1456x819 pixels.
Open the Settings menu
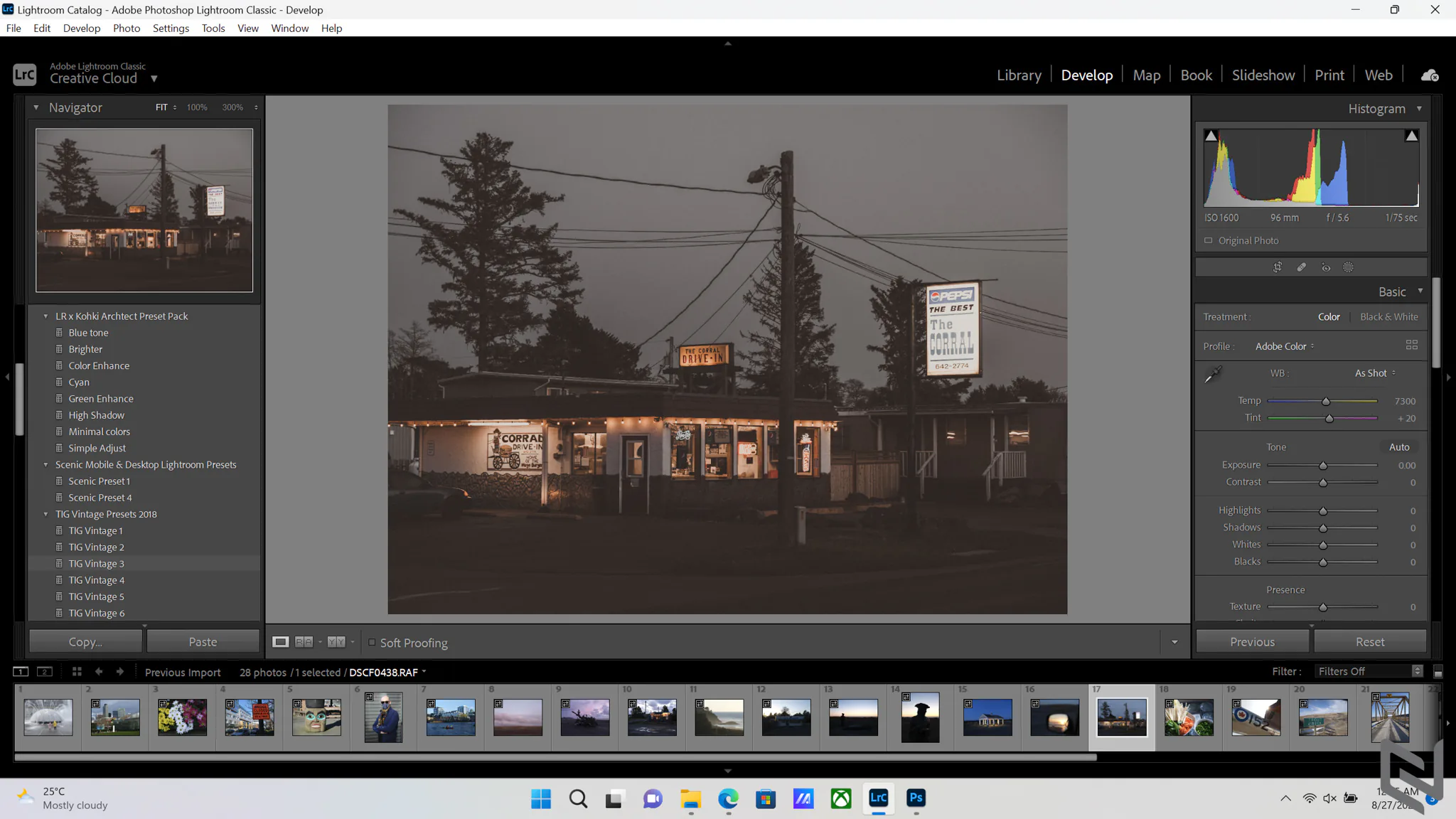[171, 28]
